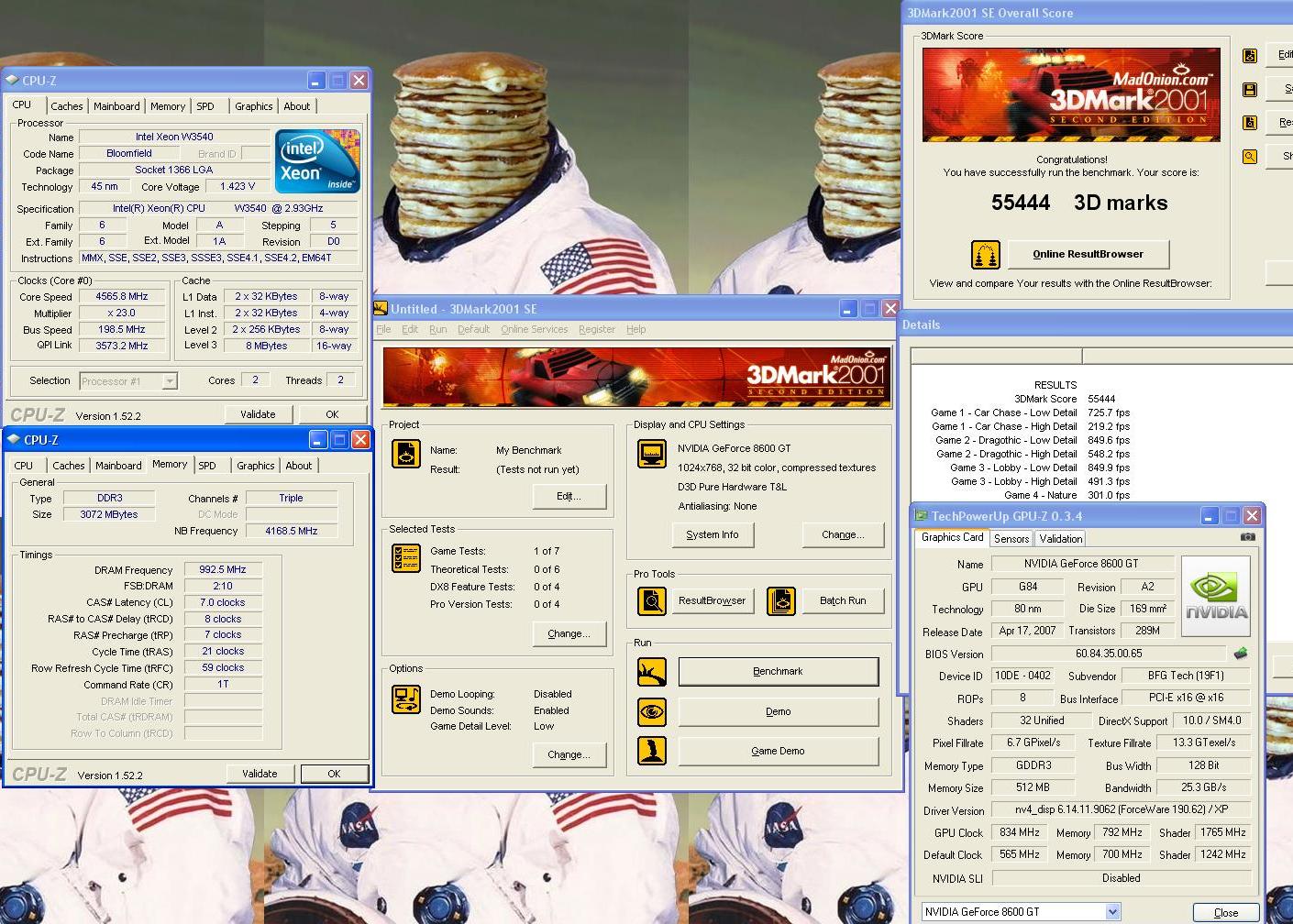Image resolution: width=1293 pixels, height=924 pixels.
Task: Switch to the About tab in the top CPU-Z
Action: tap(297, 106)
